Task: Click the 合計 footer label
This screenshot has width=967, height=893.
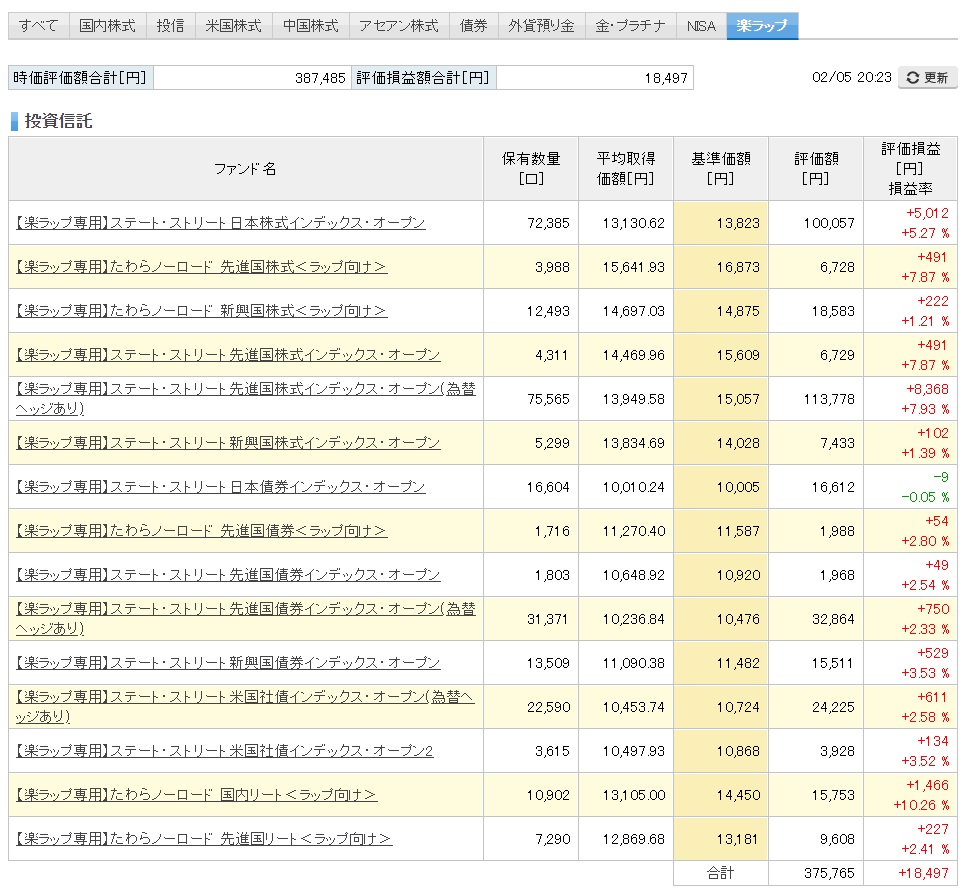Action: 720,873
